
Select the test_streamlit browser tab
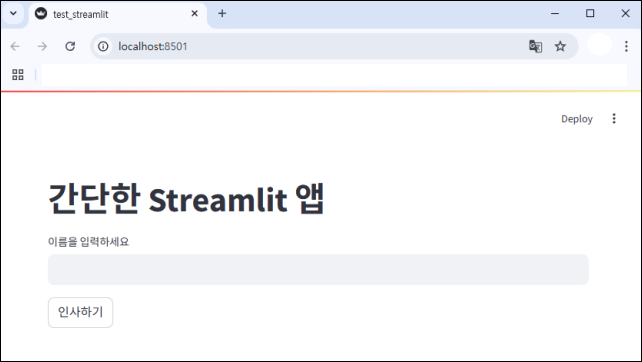coord(118,14)
